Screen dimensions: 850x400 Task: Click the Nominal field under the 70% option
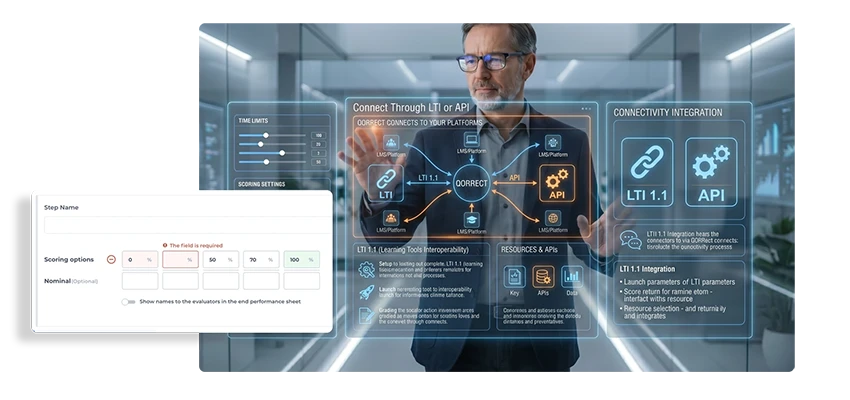click(x=261, y=281)
